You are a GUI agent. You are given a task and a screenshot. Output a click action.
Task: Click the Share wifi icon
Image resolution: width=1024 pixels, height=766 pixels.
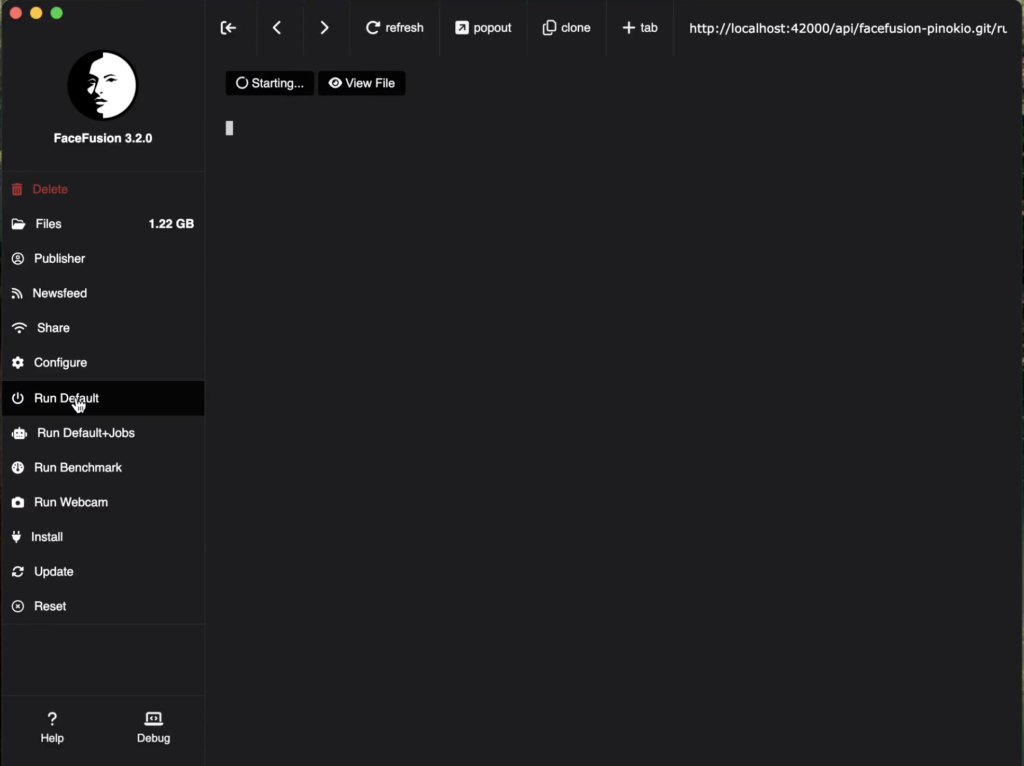coord(19,328)
